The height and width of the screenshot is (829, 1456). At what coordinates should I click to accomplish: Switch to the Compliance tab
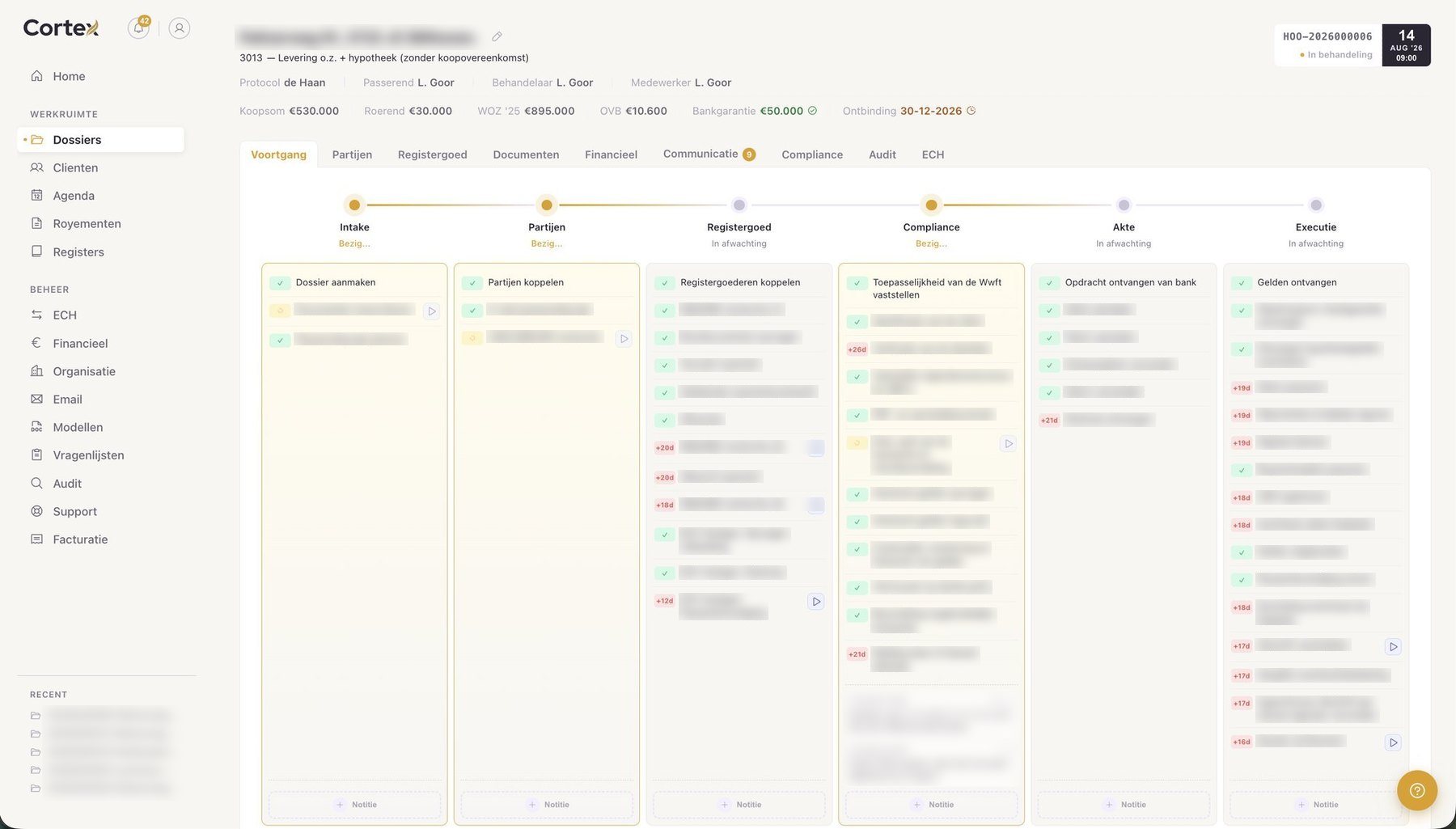tap(812, 154)
